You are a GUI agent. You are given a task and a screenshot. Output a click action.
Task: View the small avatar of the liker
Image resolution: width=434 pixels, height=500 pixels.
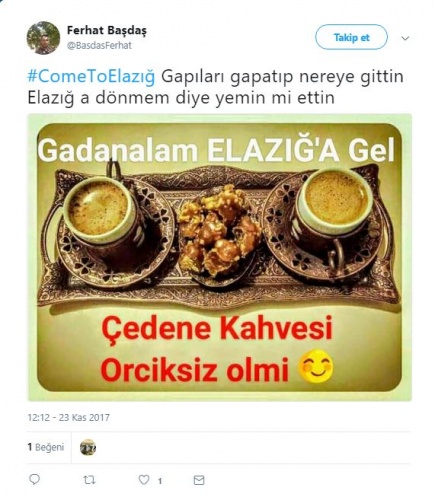pyautogui.click(x=88, y=447)
